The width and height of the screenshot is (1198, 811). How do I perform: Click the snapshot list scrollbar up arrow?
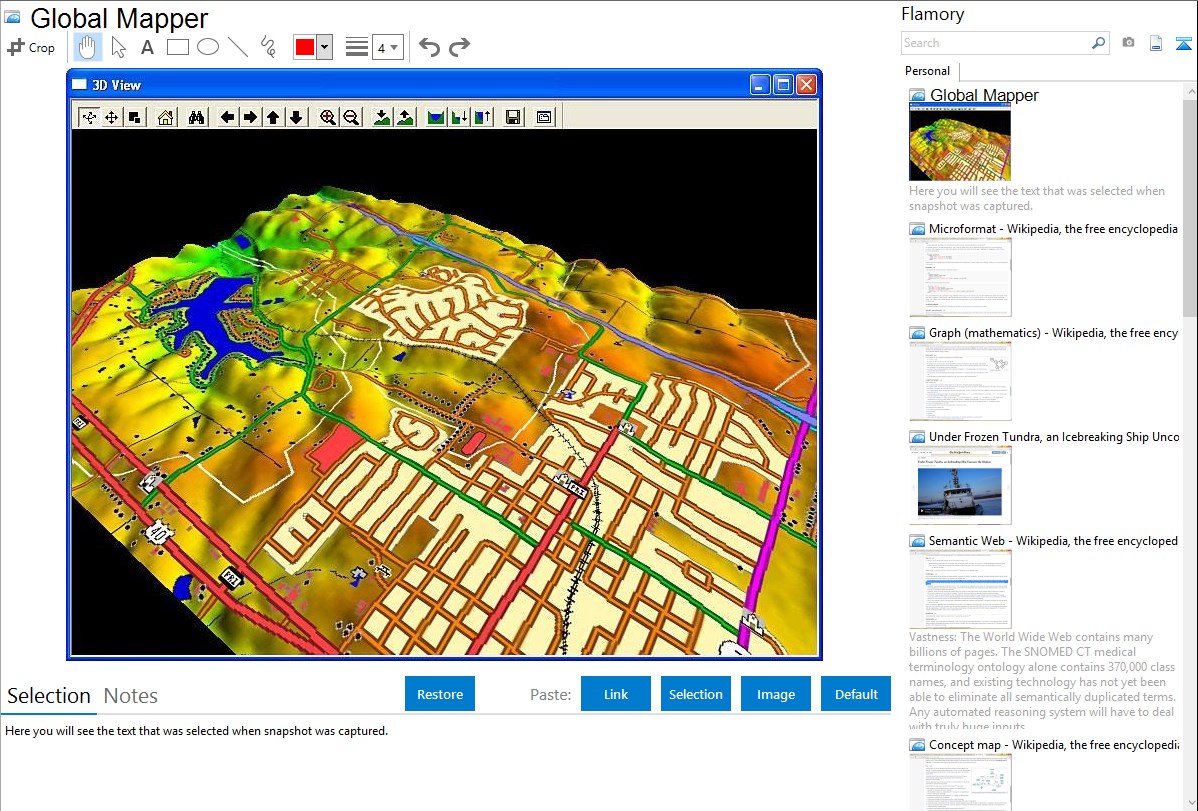pos(1191,91)
